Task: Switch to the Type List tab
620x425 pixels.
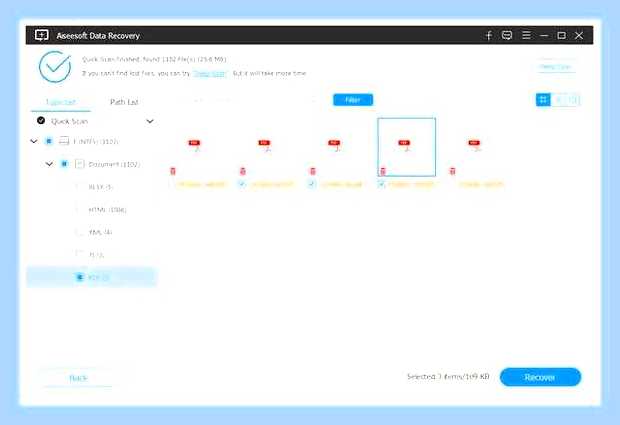Action: (60, 102)
